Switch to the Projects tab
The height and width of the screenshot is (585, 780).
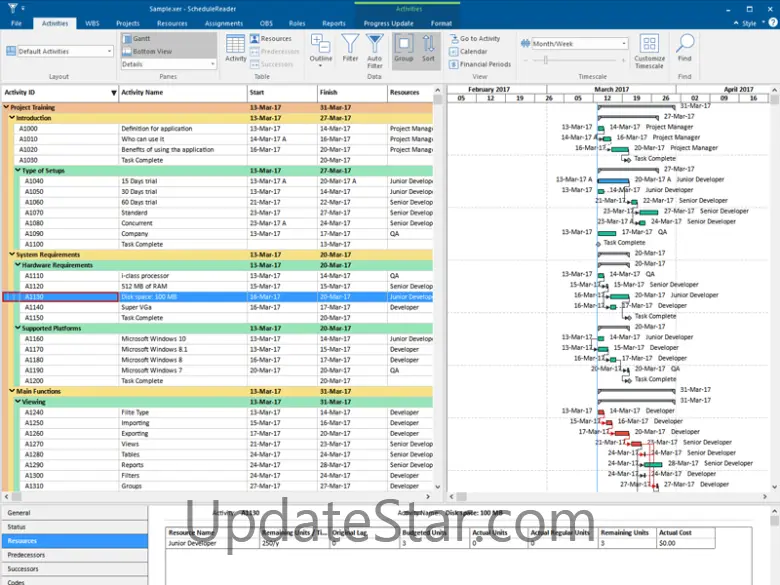(128, 23)
